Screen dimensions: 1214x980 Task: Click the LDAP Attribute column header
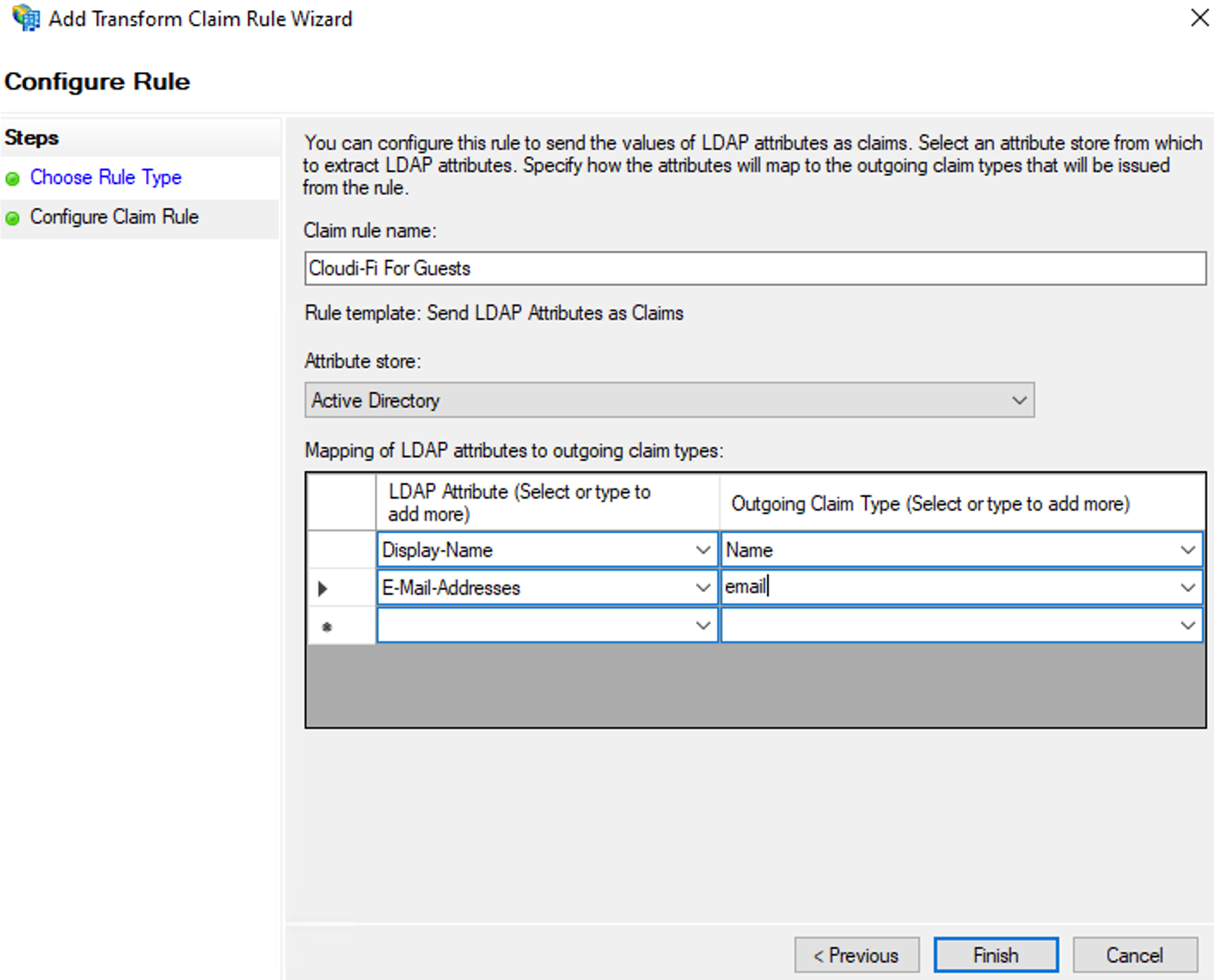[x=548, y=503]
